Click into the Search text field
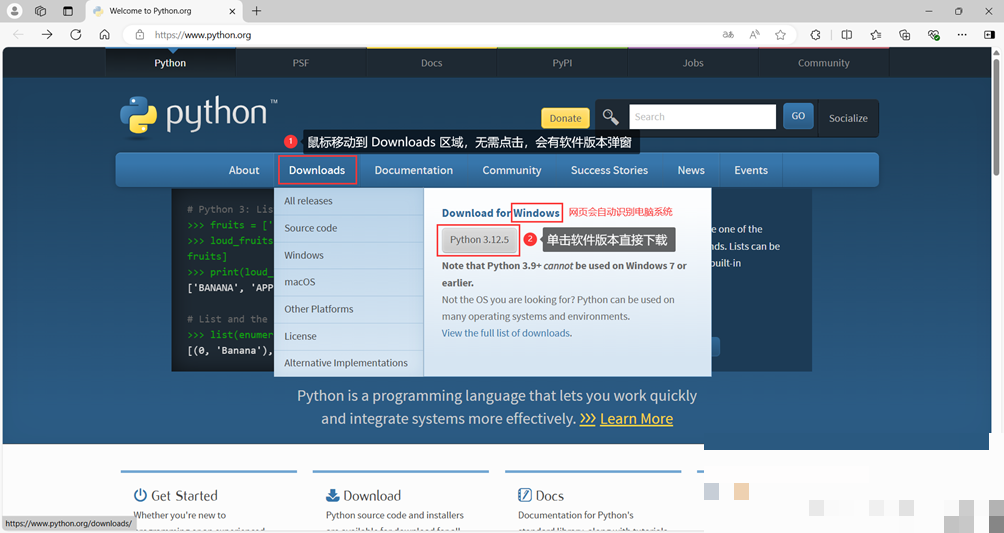Image resolution: width=1004 pixels, height=533 pixels. pos(702,117)
